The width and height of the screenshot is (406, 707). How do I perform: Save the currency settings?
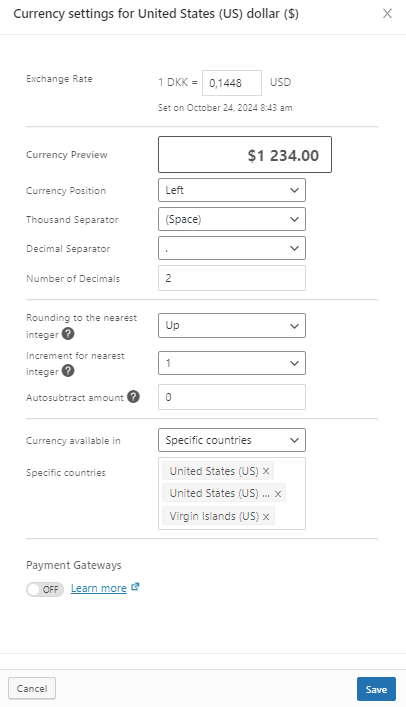pos(376,689)
